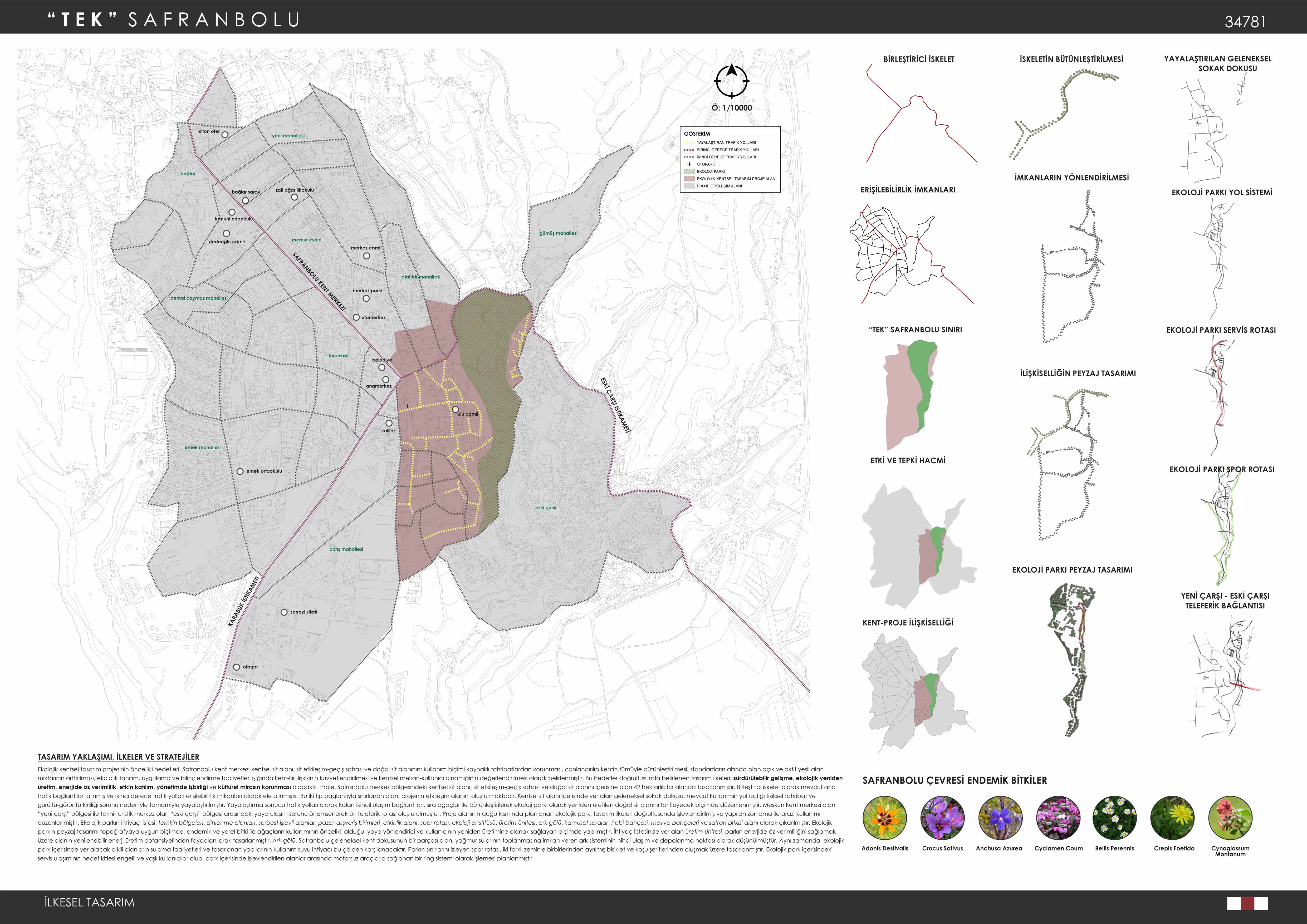Click the İLKESEL TASARIM footer text
The image size is (1307, 924).
point(89,903)
